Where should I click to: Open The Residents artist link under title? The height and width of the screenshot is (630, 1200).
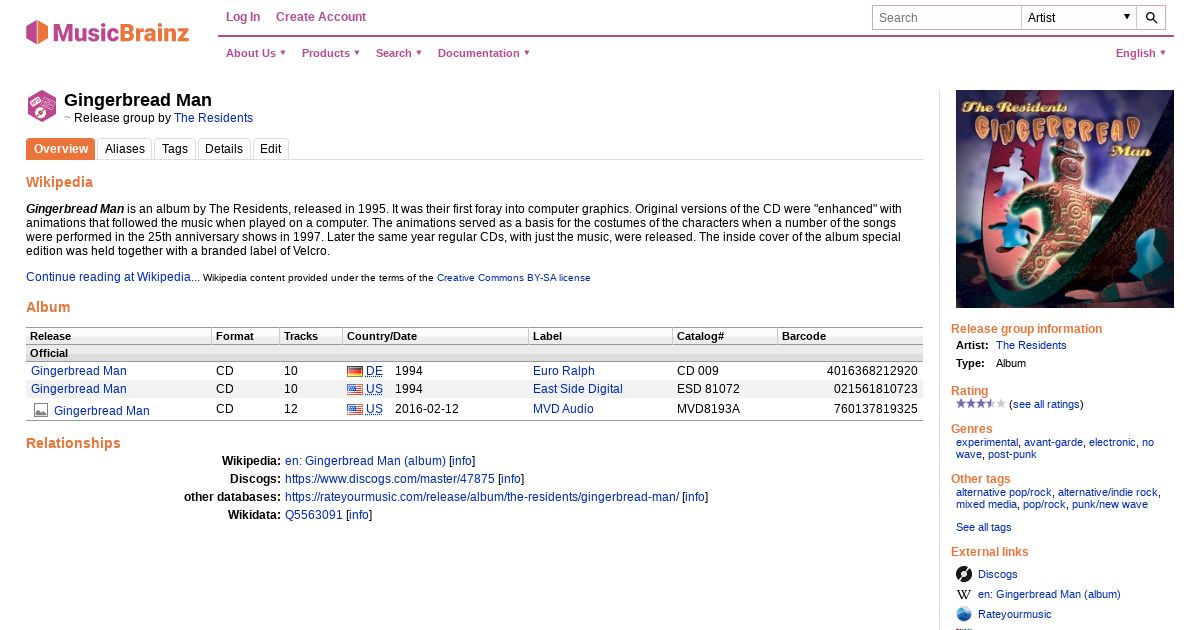click(x=213, y=118)
